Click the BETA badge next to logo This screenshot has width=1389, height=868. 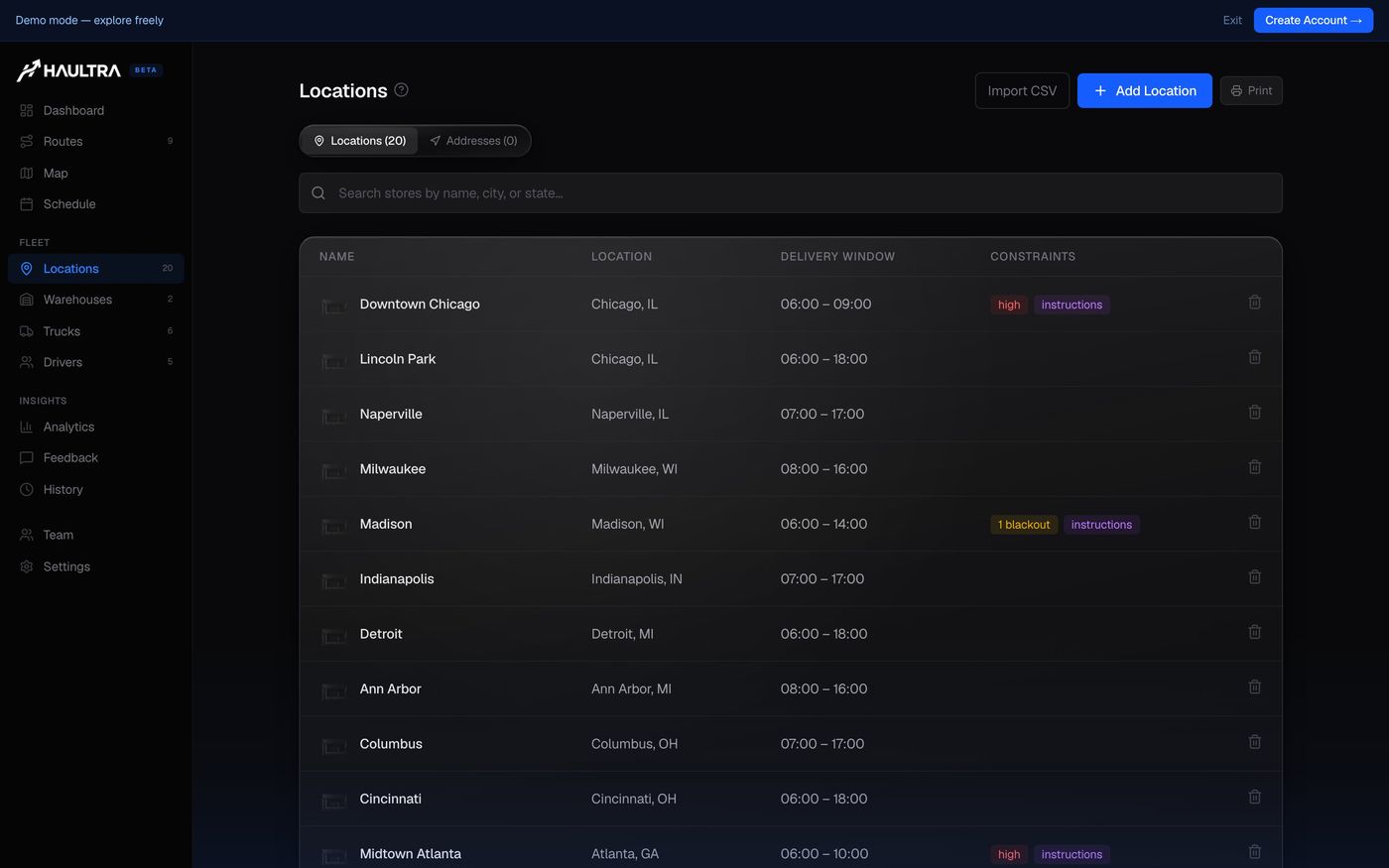pyautogui.click(x=146, y=70)
